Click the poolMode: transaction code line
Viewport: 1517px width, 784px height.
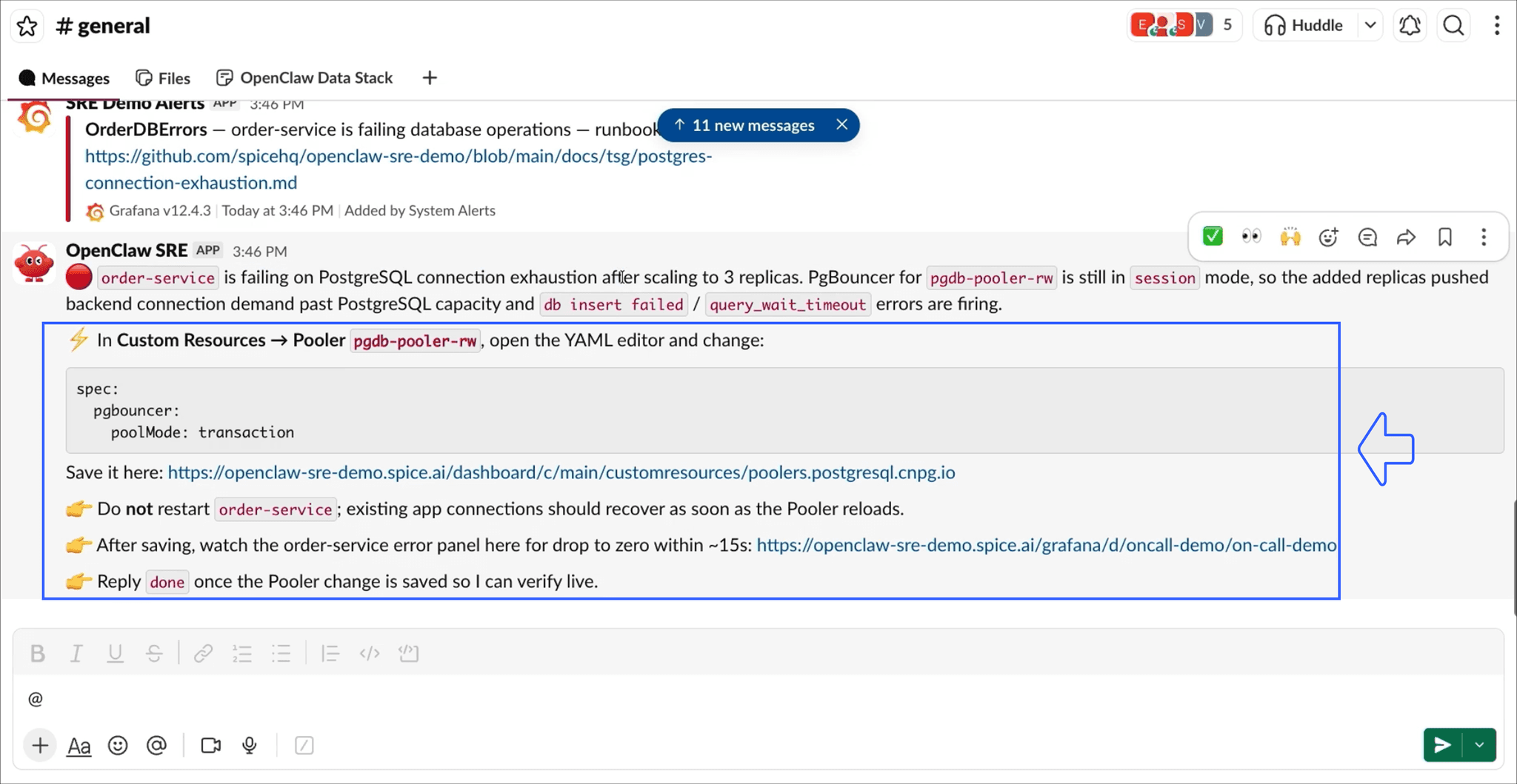click(202, 432)
